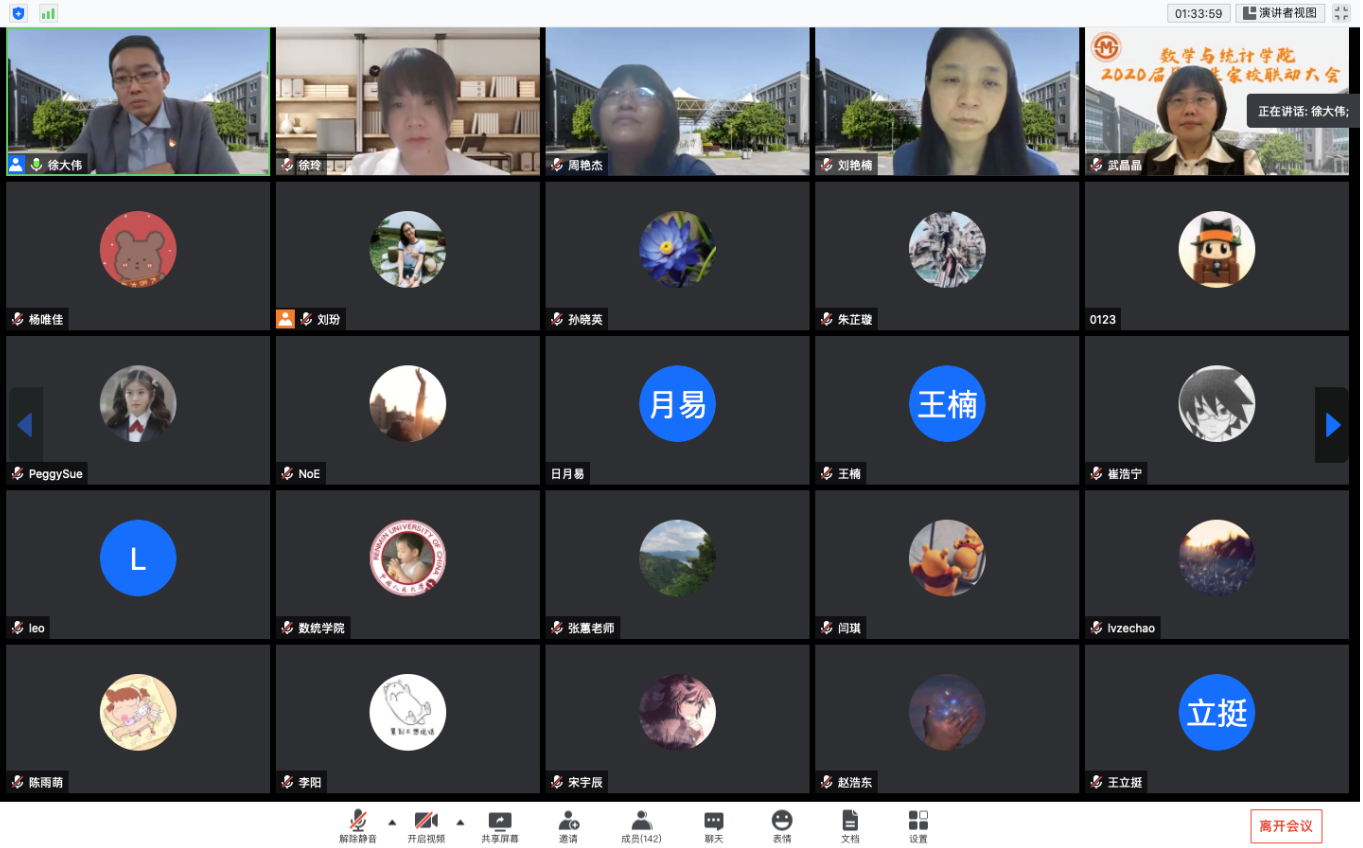Click the 01:33:59 meeting timer

click(x=1198, y=13)
